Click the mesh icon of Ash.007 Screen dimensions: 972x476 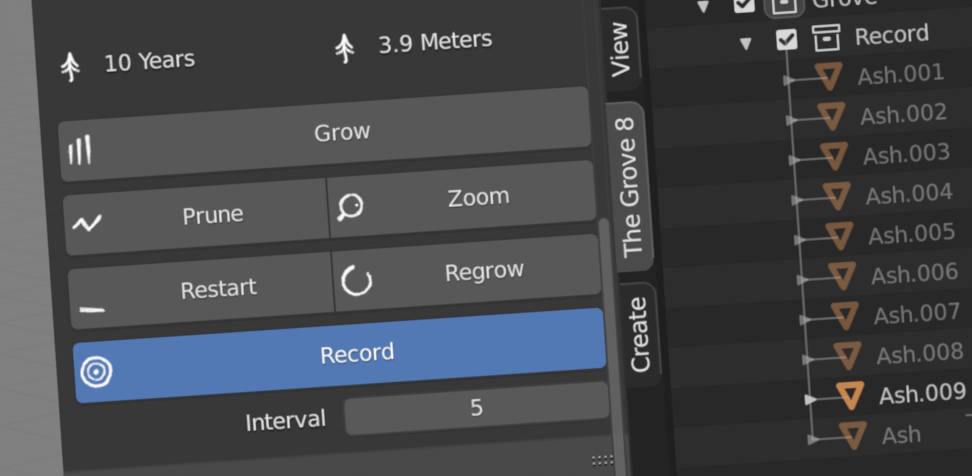click(844, 315)
